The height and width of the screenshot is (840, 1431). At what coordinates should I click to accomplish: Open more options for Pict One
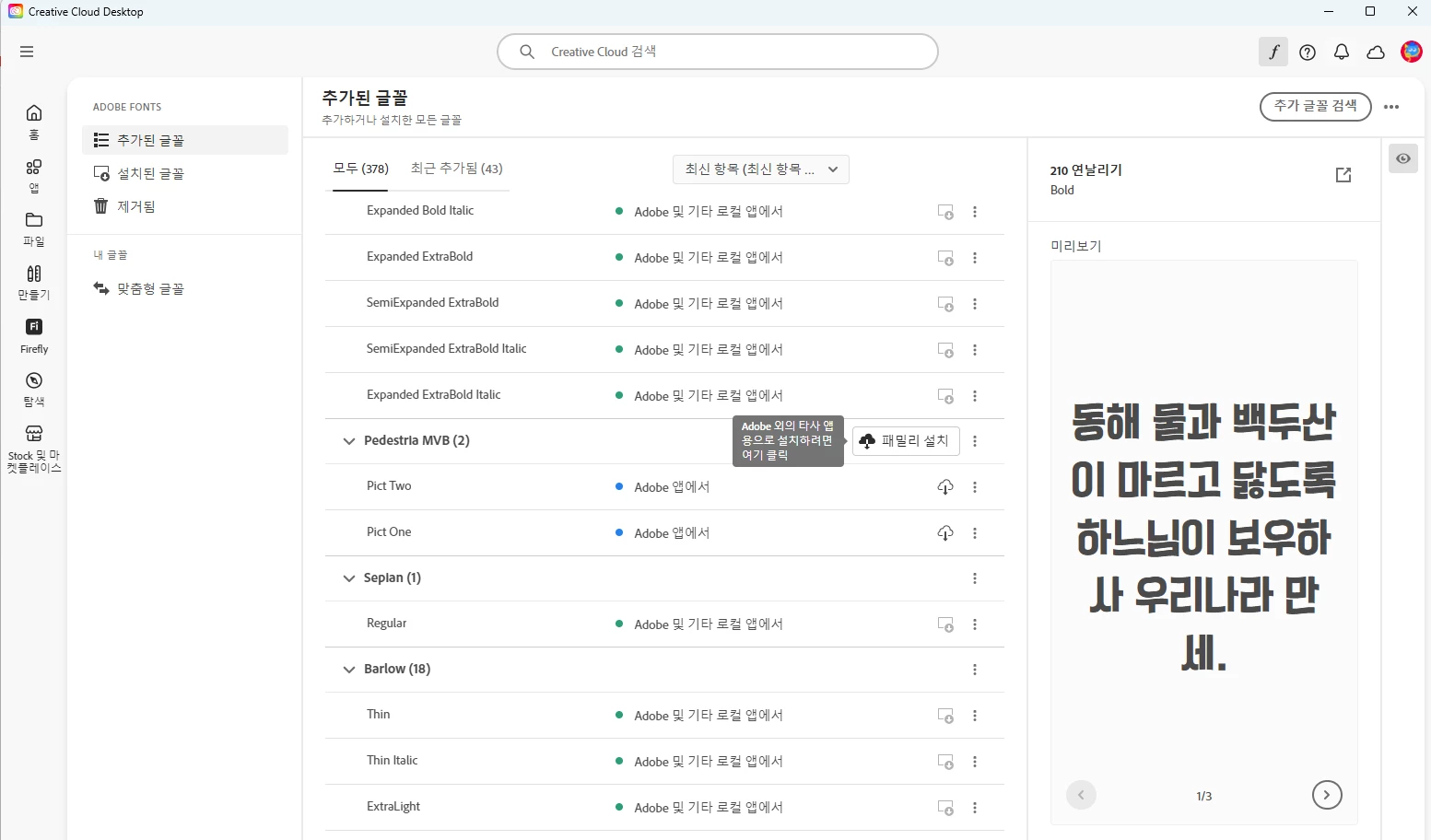tap(975, 533)
